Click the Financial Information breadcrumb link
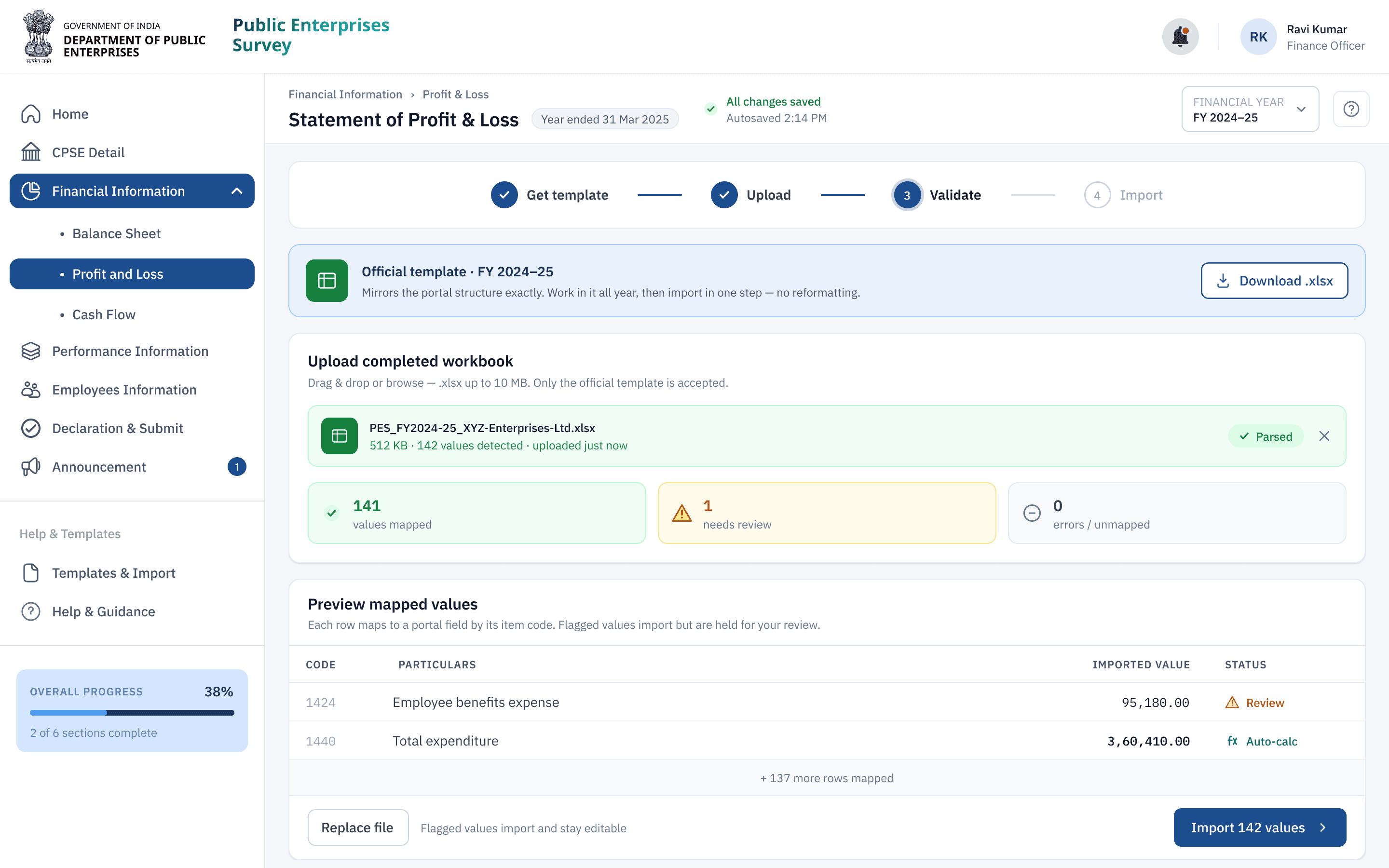The width and height of the screenshot is (1389, 868). [345, 94]
